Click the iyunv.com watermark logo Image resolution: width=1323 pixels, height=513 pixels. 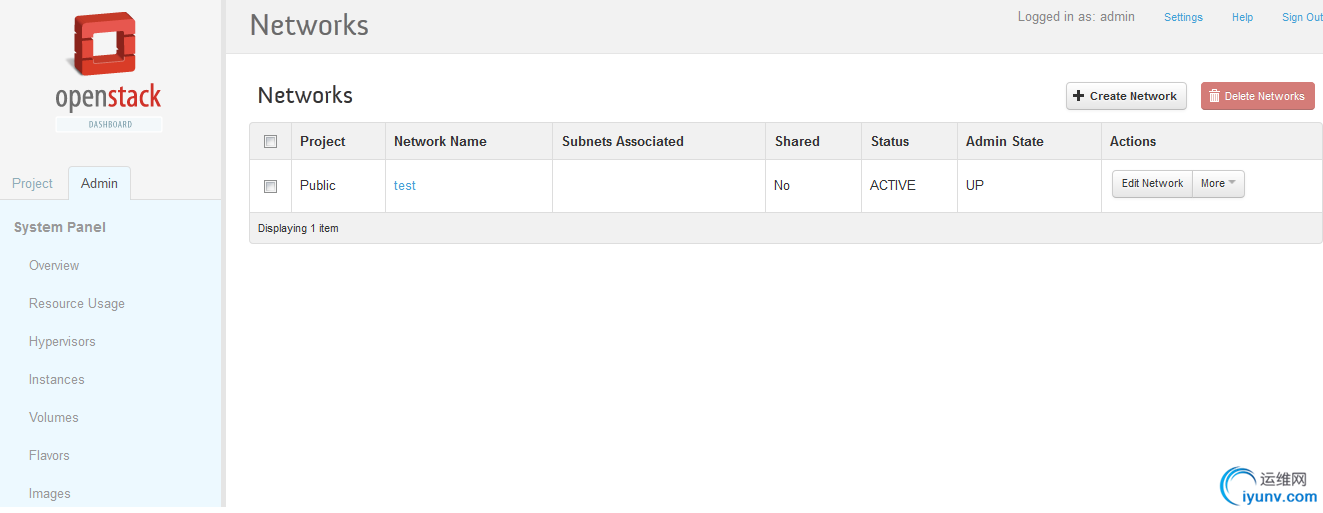(x=1269, y=485)
